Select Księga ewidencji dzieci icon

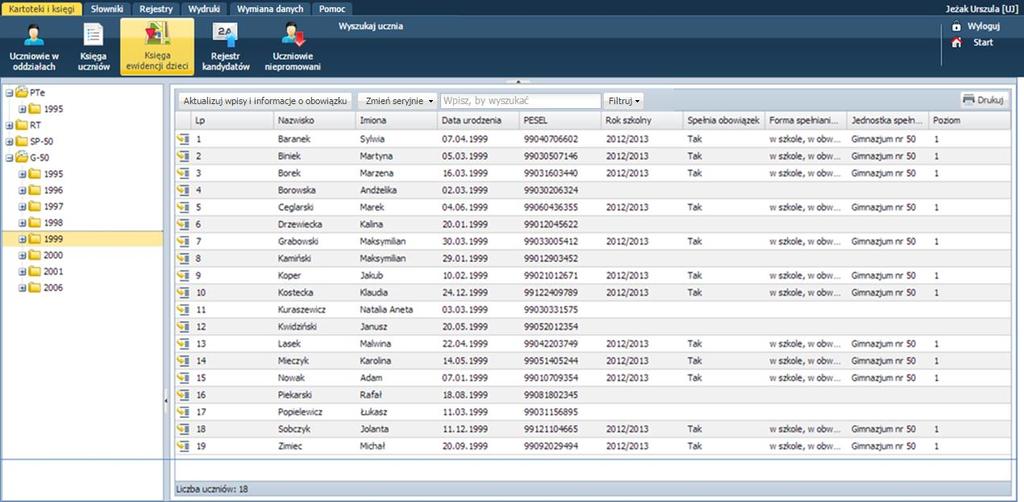click(157, 47)
